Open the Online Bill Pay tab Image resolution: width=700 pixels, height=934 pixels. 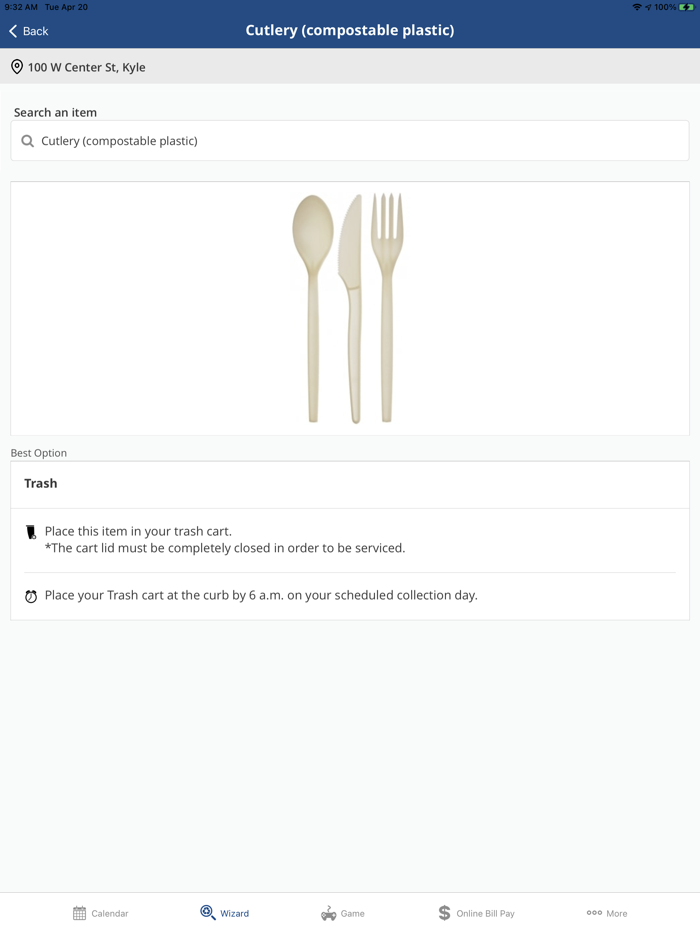476,913
